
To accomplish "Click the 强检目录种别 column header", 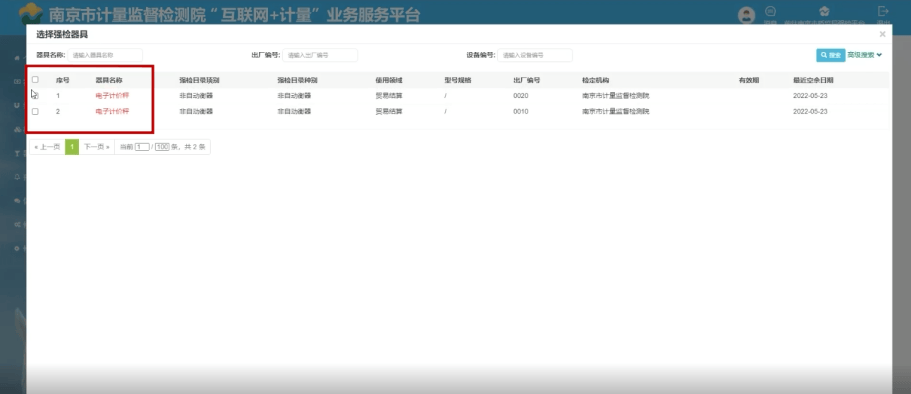I will click(297, 80).
